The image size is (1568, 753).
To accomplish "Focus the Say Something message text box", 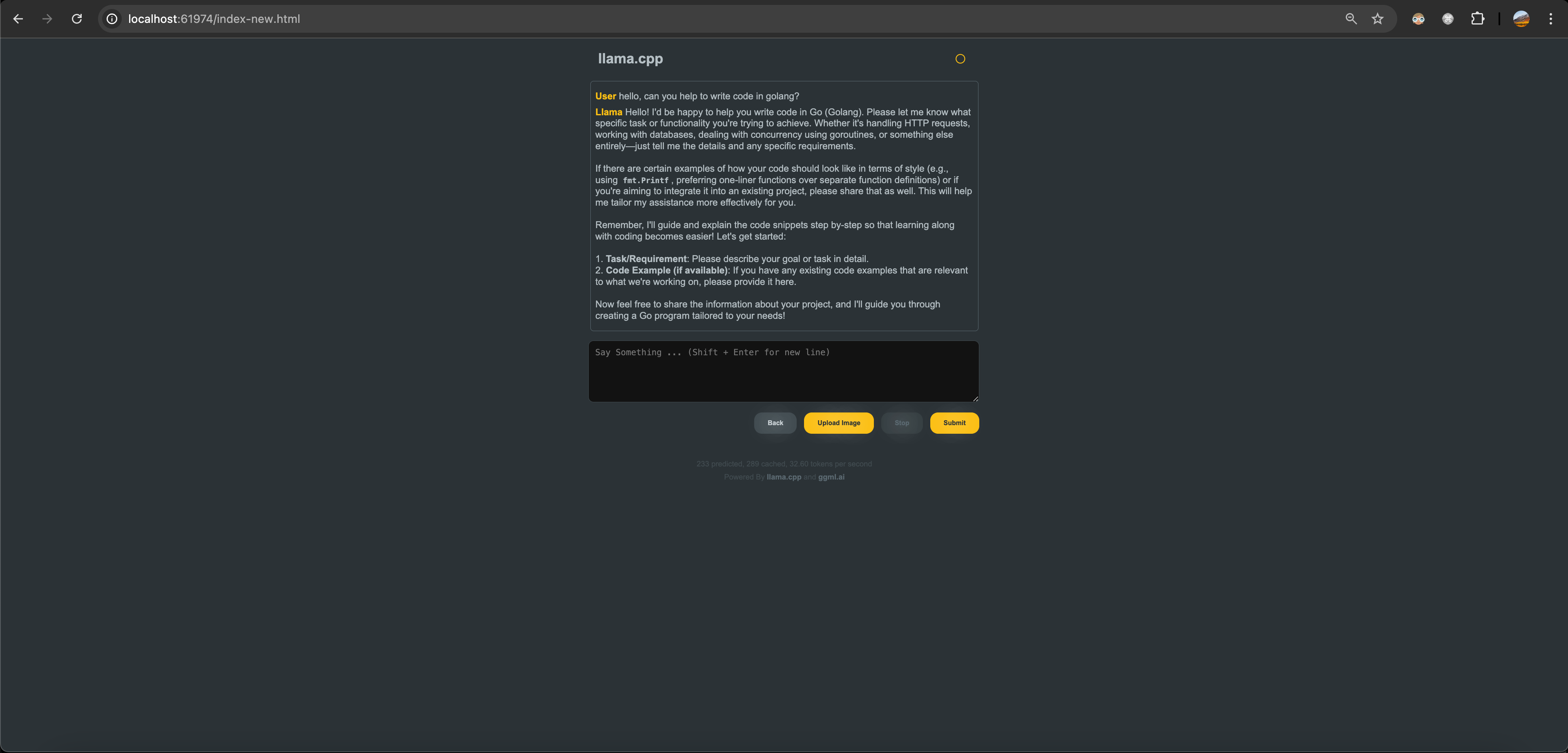I will 784,371.
